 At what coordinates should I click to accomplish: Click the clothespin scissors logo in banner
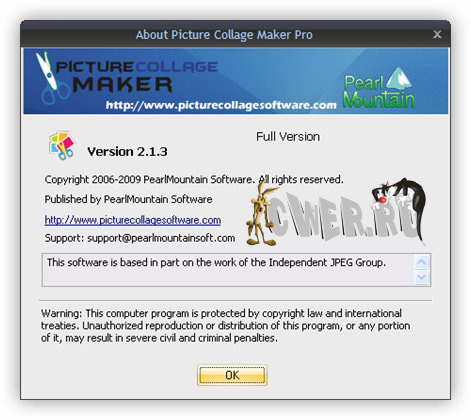(x=50, y=78)
